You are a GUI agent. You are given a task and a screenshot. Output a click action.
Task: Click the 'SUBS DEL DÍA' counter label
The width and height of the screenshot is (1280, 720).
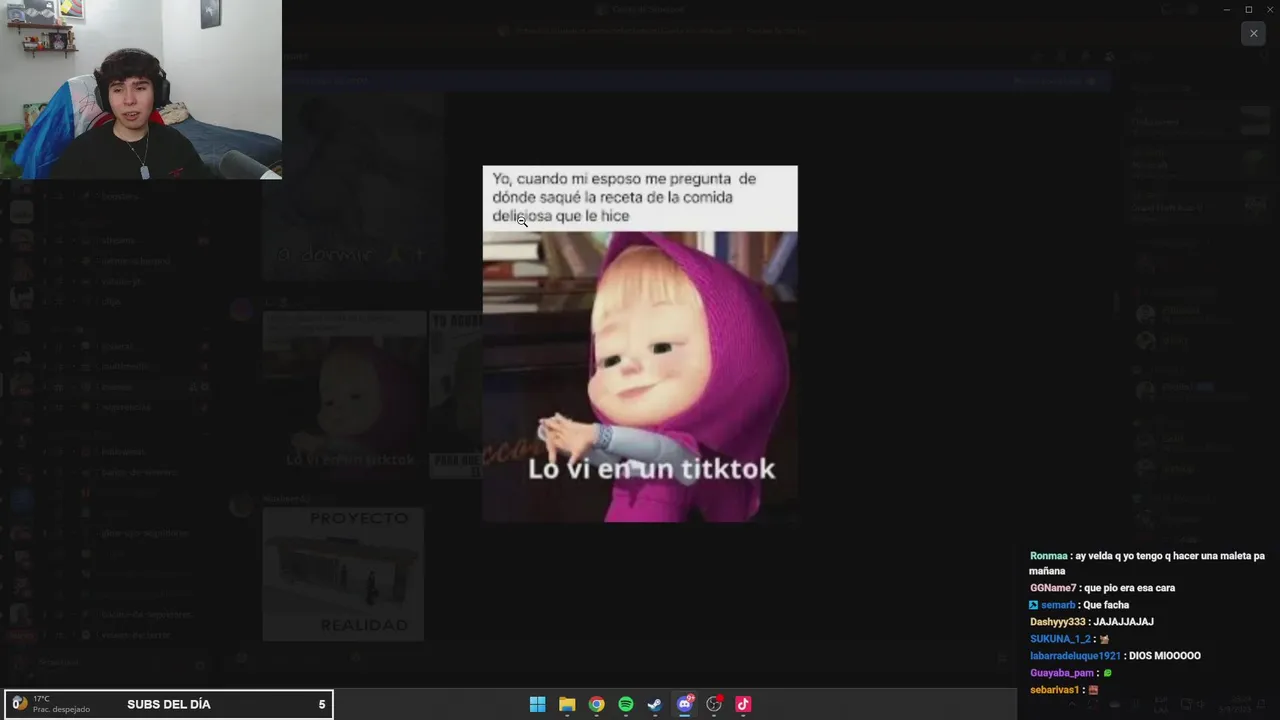[169, 704]
